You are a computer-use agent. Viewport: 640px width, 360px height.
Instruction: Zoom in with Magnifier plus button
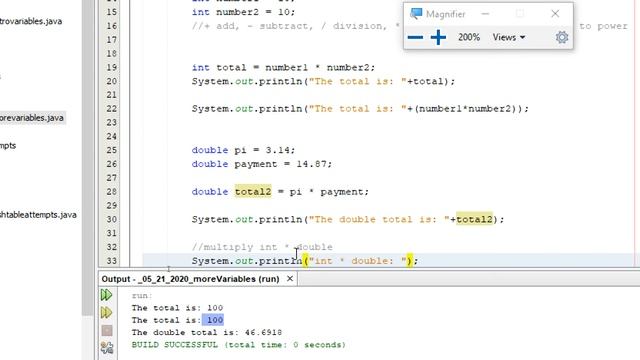[438, 38]
